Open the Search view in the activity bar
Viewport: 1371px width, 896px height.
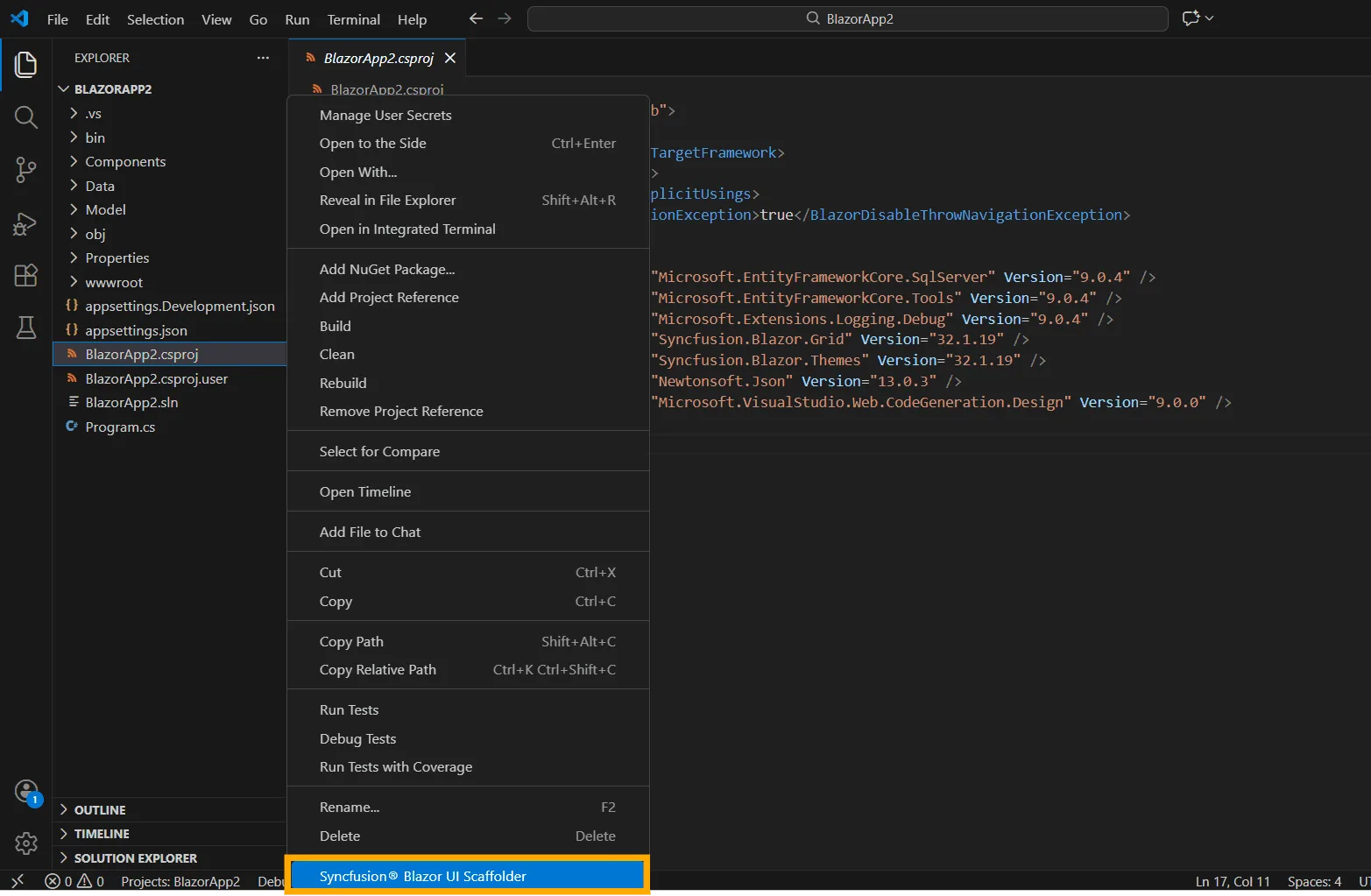[x=25, y=116]
